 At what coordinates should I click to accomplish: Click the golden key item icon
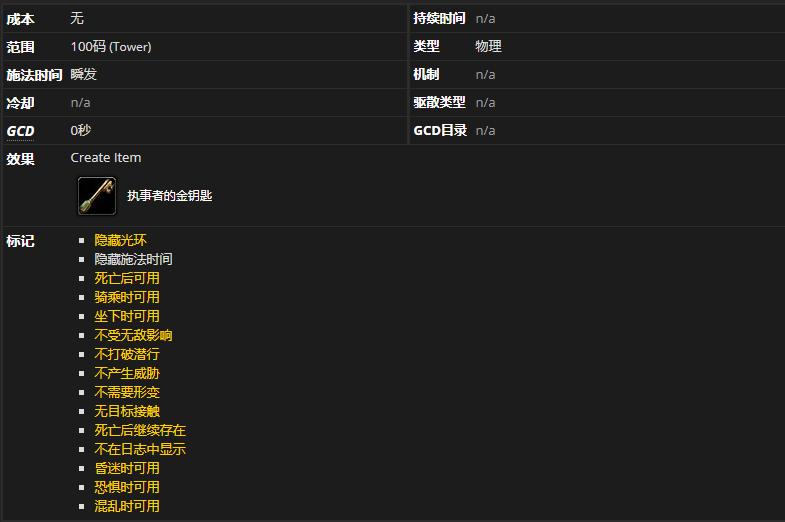click(x=97, y=196)
